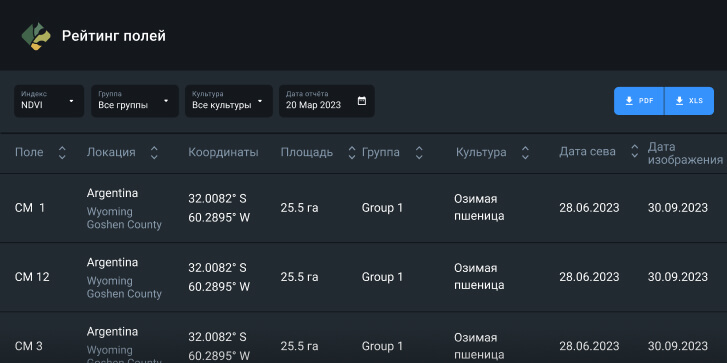Sort by Площадь column sort icon
The height and width of the screenshot is (363, 727).
pyautogui.click(x=352, y=153)
